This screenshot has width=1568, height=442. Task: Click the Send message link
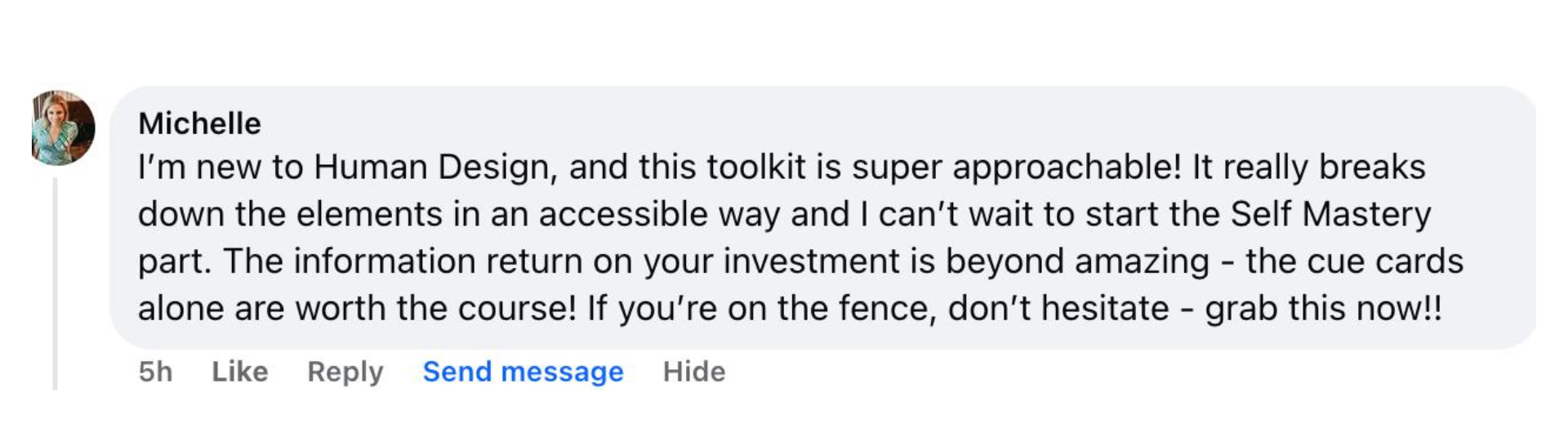(523, 372)
